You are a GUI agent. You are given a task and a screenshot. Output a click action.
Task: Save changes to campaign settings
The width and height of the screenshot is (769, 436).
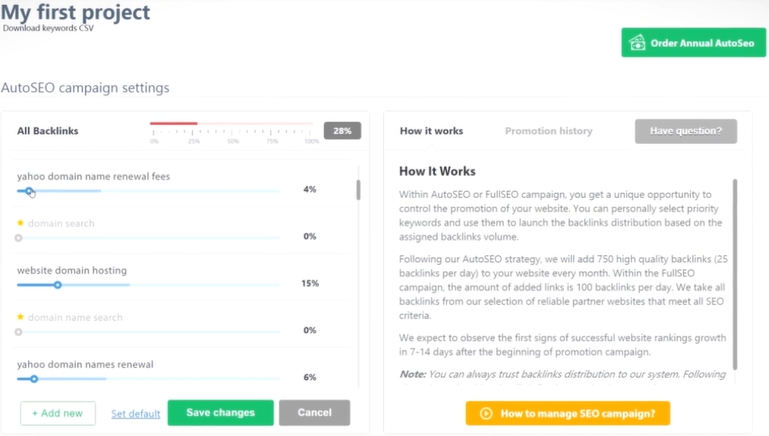click(220, 412)
